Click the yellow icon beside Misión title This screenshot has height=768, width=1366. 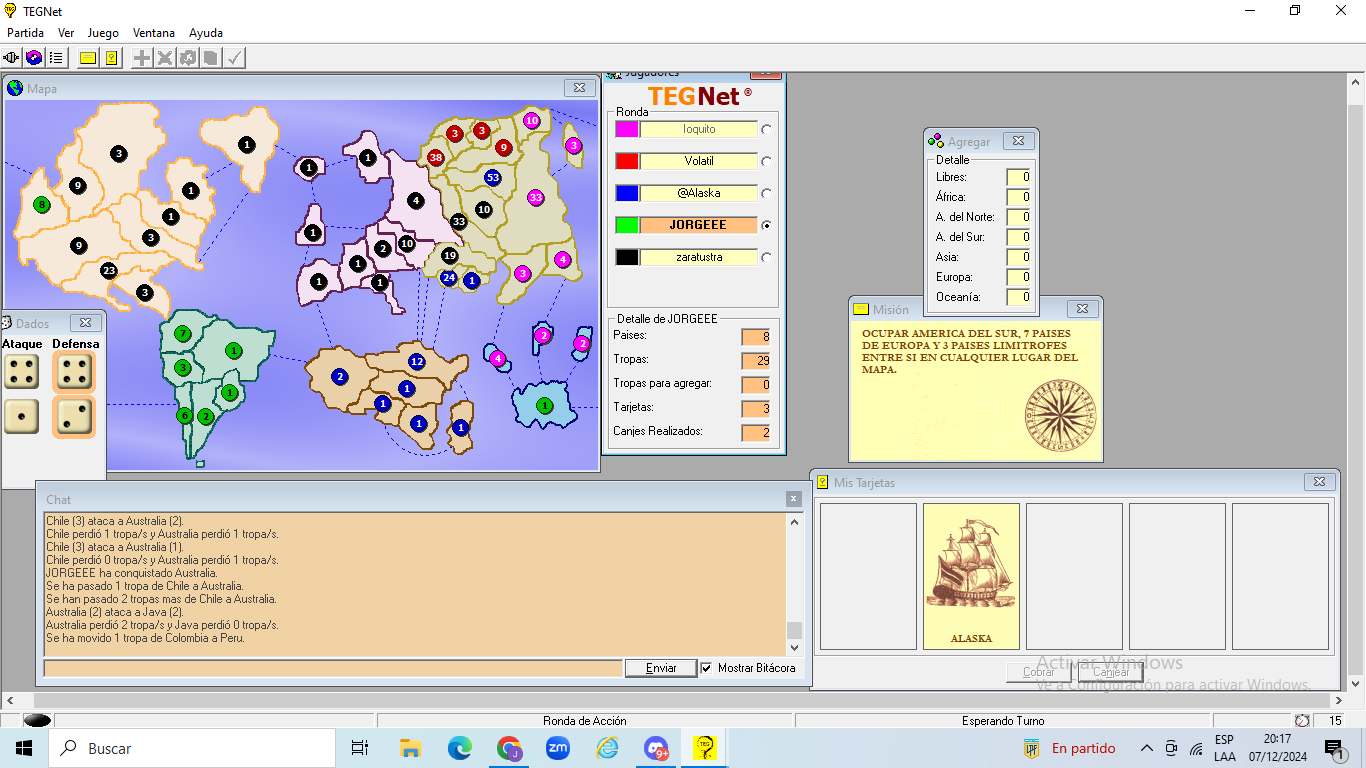click(x=861, y=309)
